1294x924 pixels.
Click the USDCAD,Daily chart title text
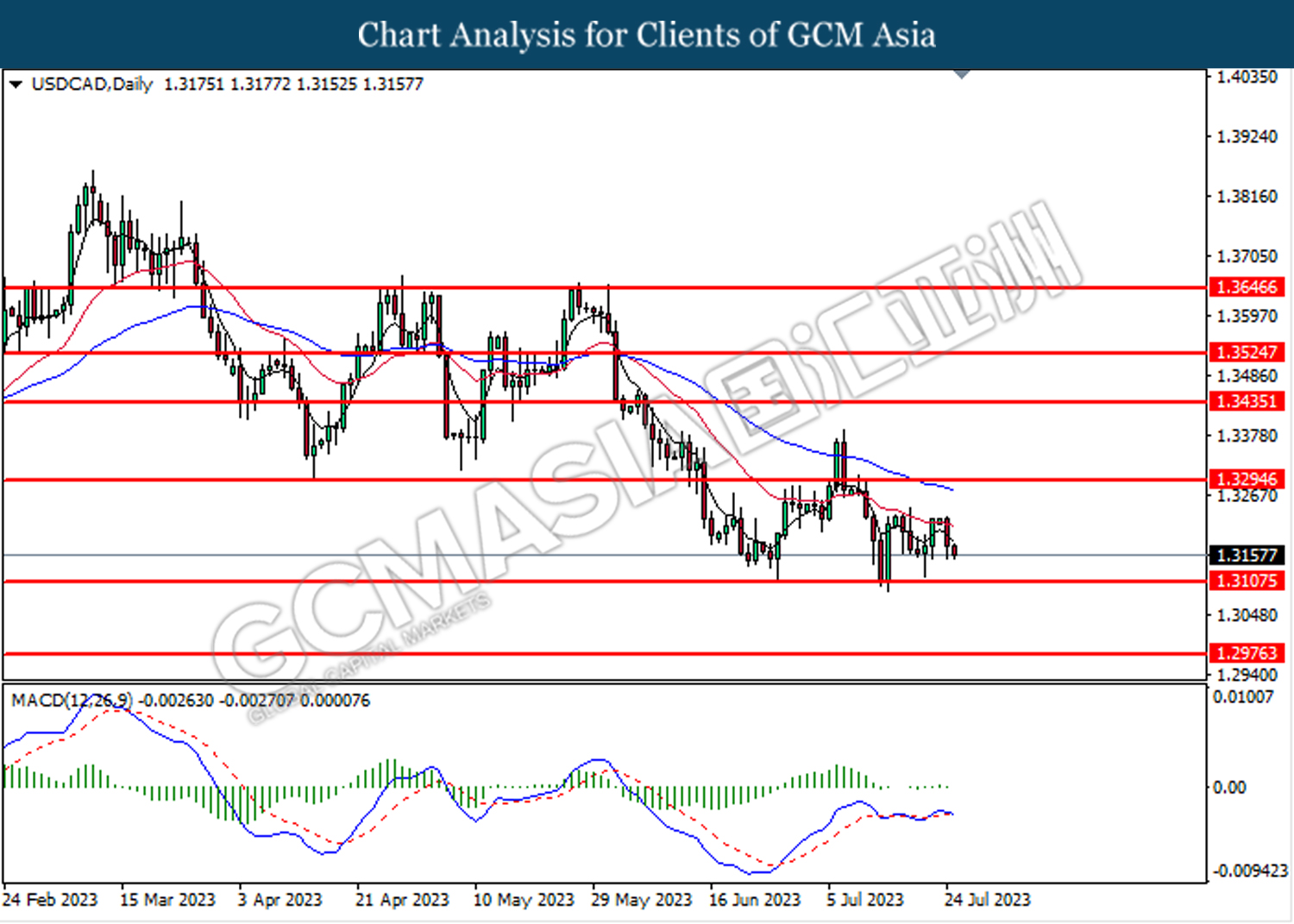[92, 85]
